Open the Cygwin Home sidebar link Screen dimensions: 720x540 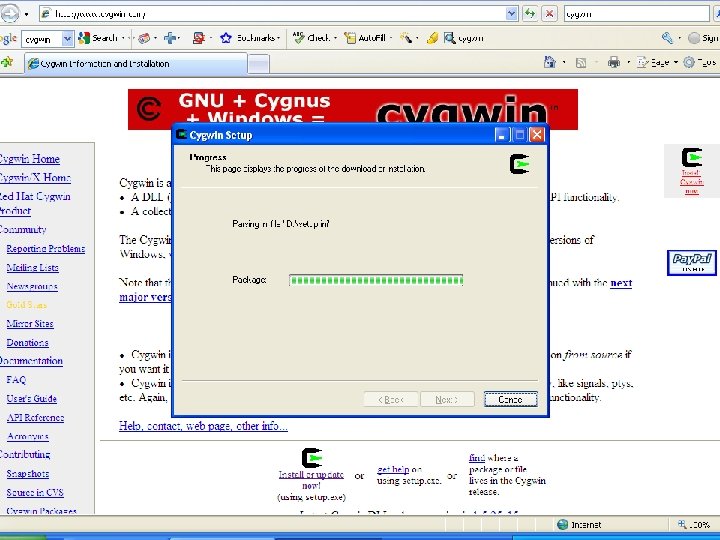click(29, 159)
